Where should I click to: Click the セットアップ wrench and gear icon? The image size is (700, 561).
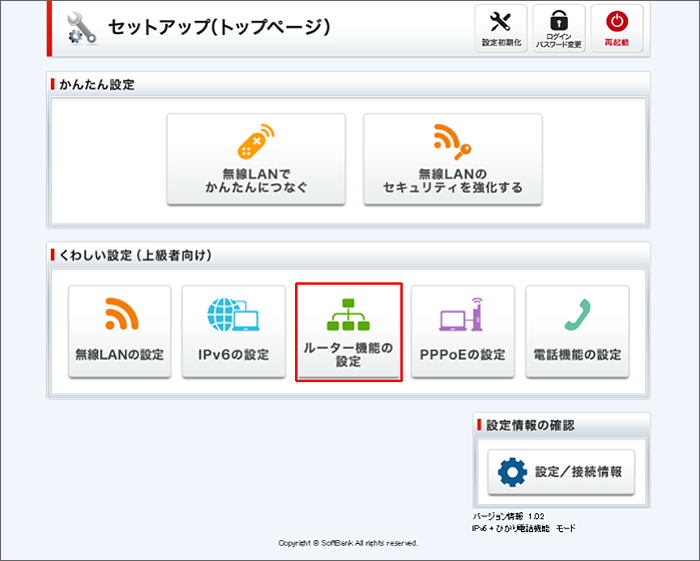pos(82,29)
